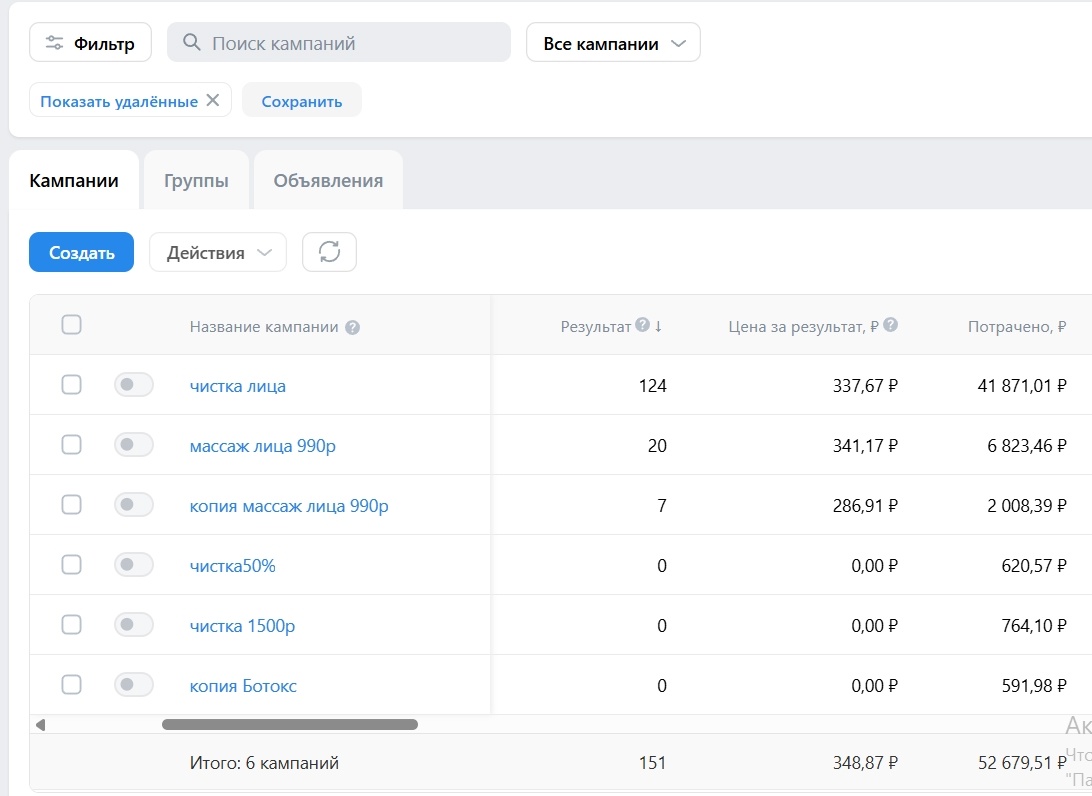The image size is (1092, 796).
Task: Open the Все кампании dropdown
Action: click(612, 42)
